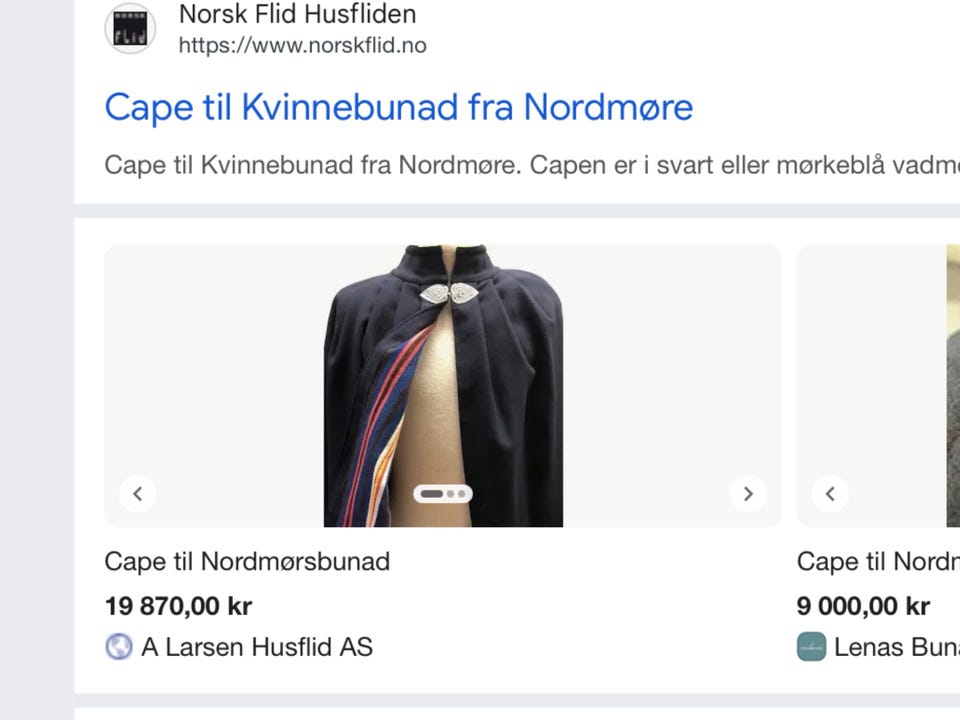The height and width of the screenshot is (720, 960).
Task: Click teal Lenas seller logo icon
Action: 811,647
